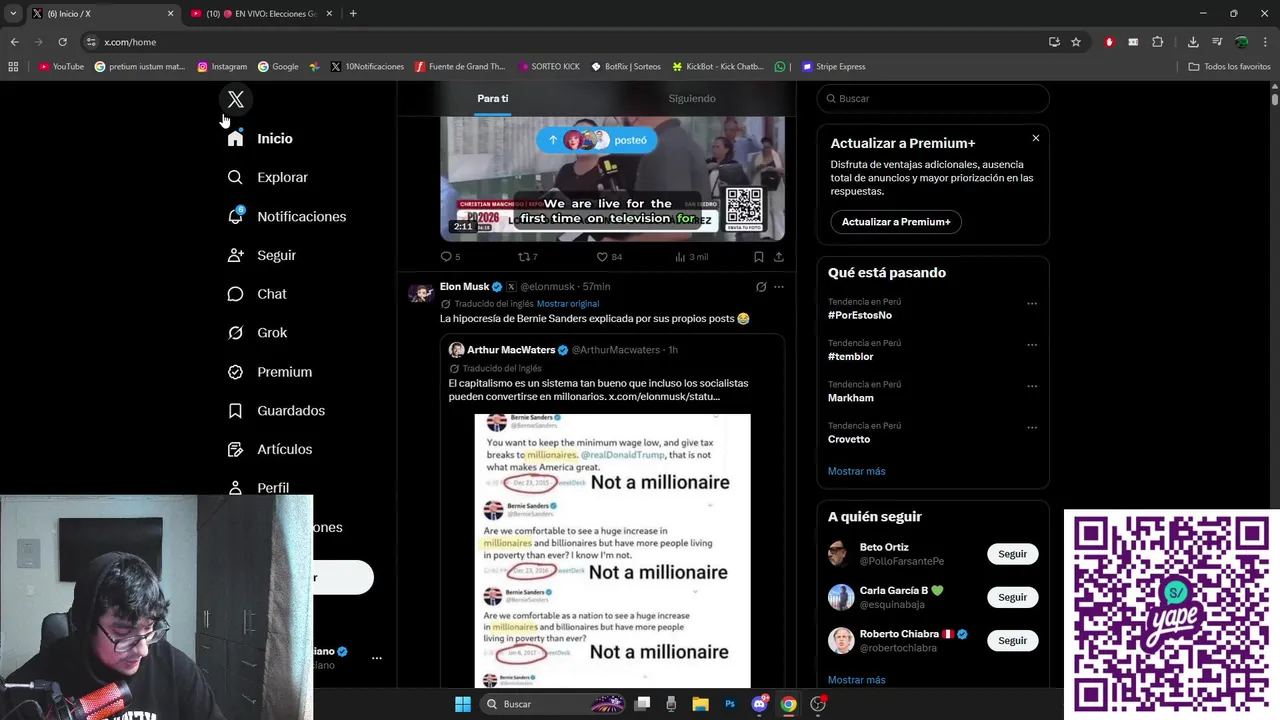Open the Chrome tab search dropdown
1280x720 pixels.
click(x=13, y=14)
